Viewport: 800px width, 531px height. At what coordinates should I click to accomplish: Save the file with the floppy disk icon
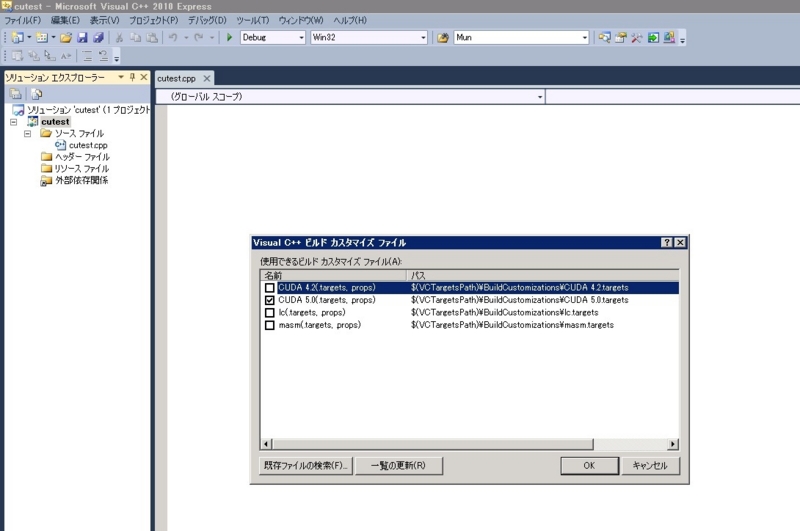tap(82, 37)
